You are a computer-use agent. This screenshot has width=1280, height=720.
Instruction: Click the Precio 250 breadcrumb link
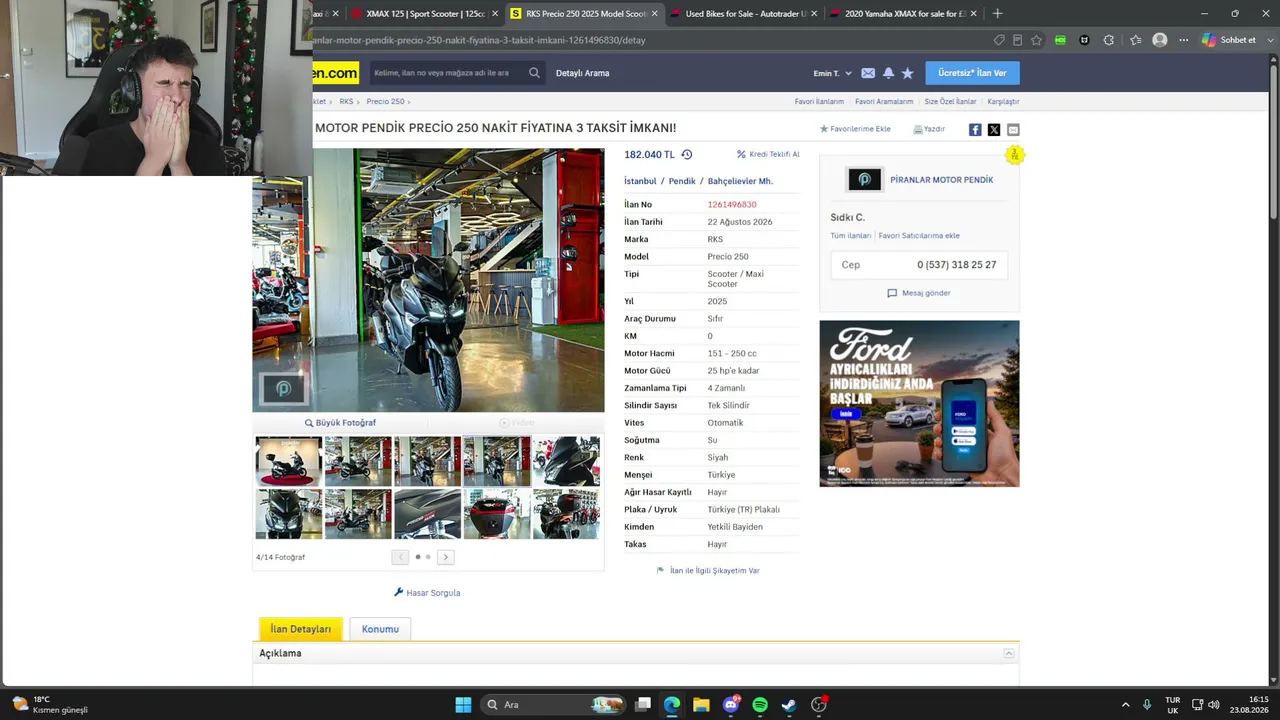click(385, 102)
